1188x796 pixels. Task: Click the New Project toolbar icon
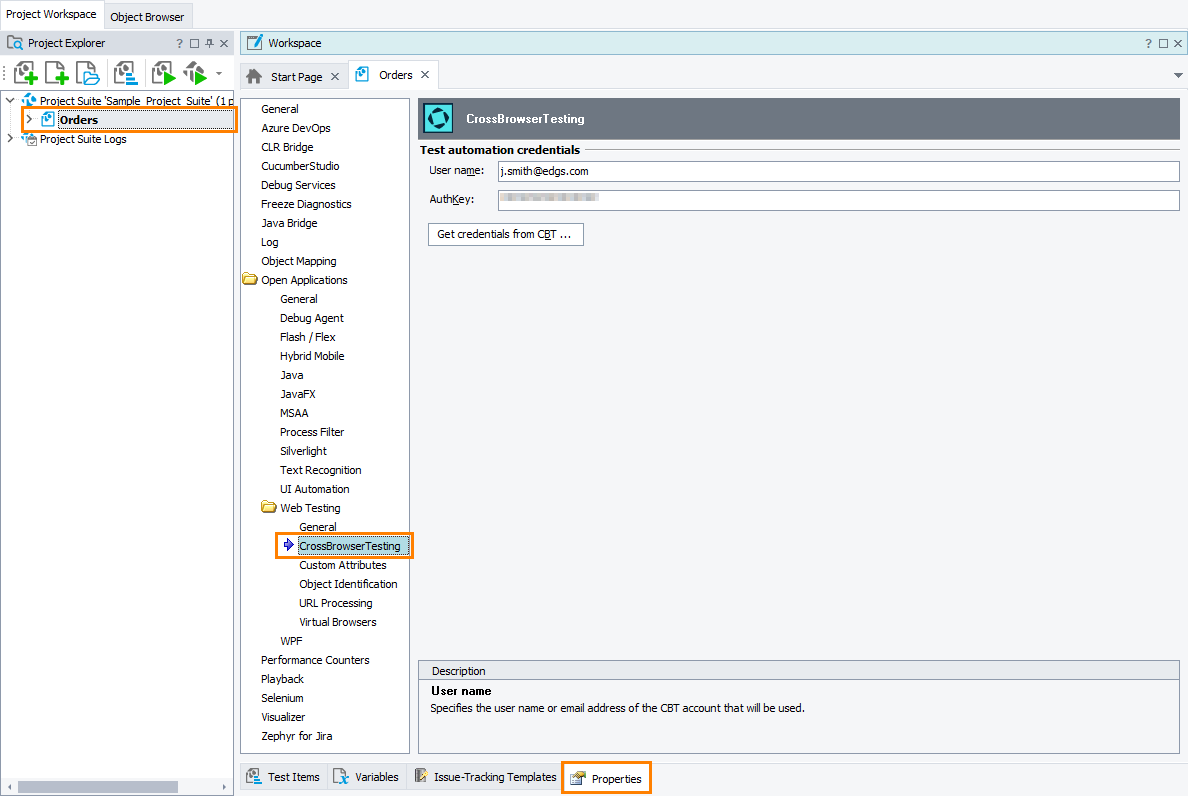click(25, 73)
